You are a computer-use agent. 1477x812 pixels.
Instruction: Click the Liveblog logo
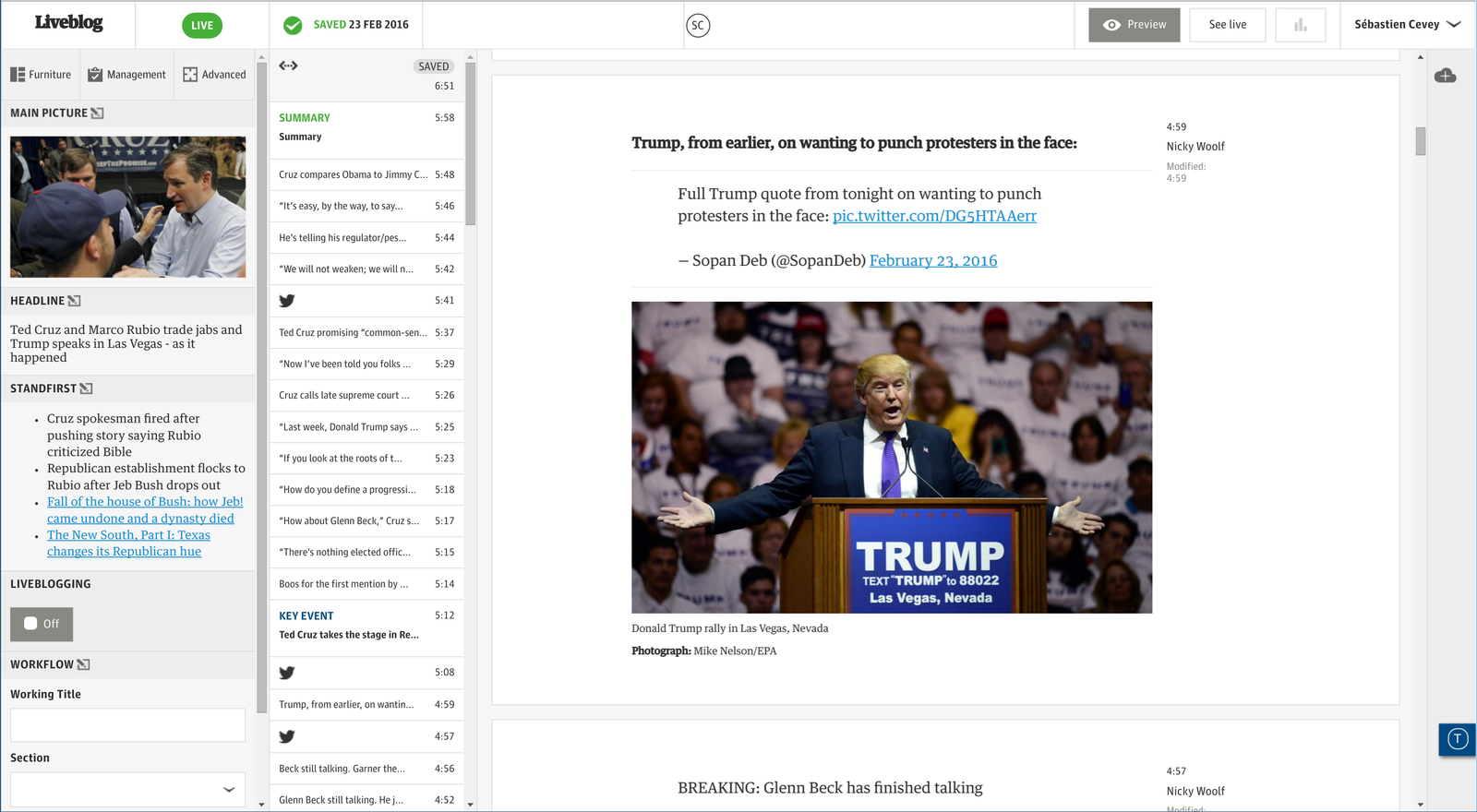tap(68, 23)
